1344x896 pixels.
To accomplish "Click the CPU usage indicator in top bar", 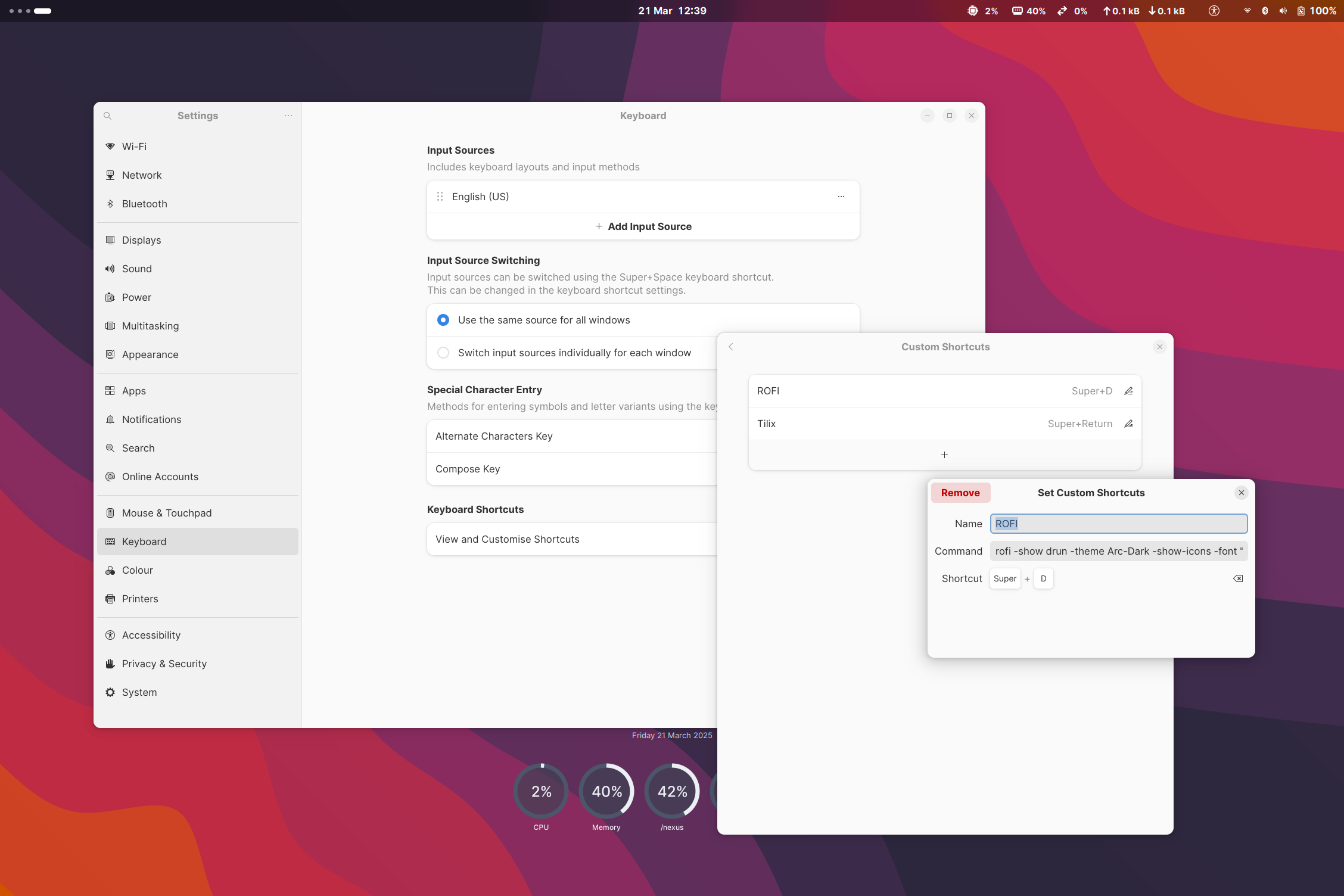I will [982, 11].
